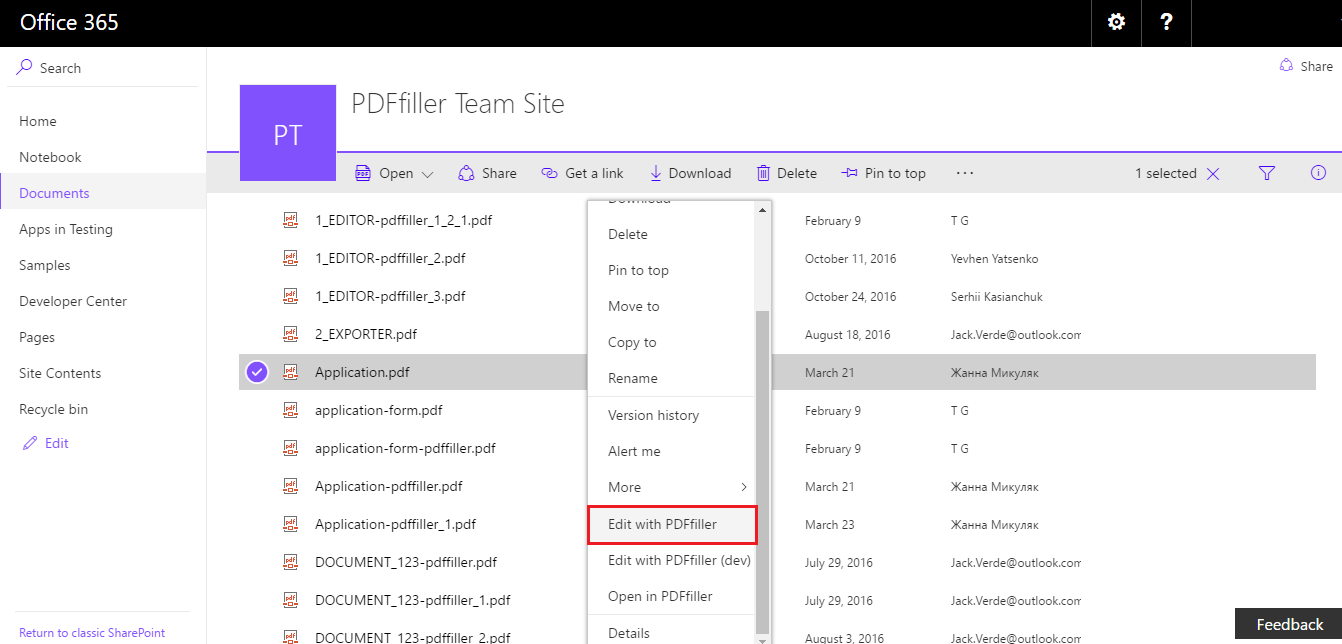Viewport: 1342px width, 644px height.
Task: Open Samples in the left navigation
Action: point(45,265)
